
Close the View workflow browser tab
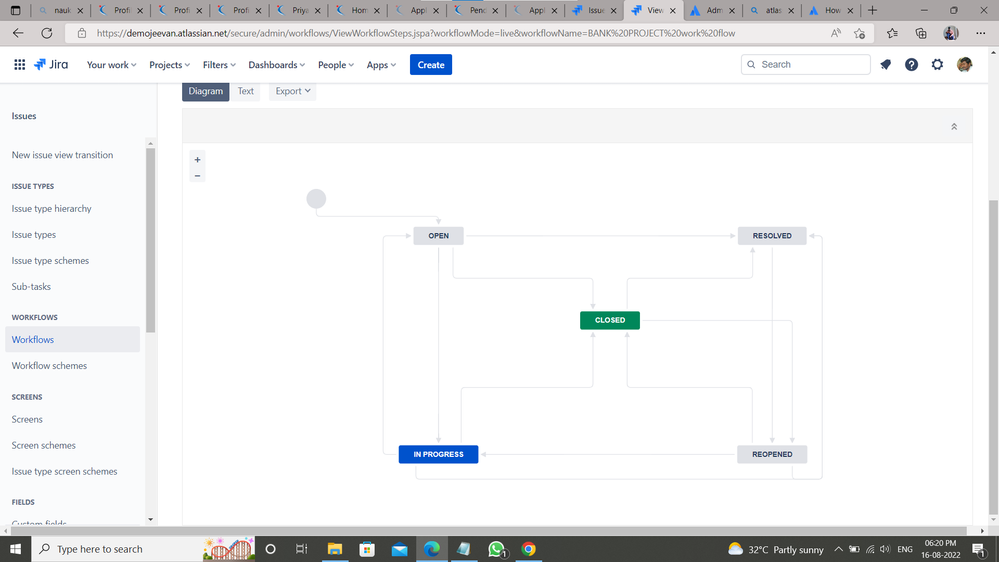[672, 10]
